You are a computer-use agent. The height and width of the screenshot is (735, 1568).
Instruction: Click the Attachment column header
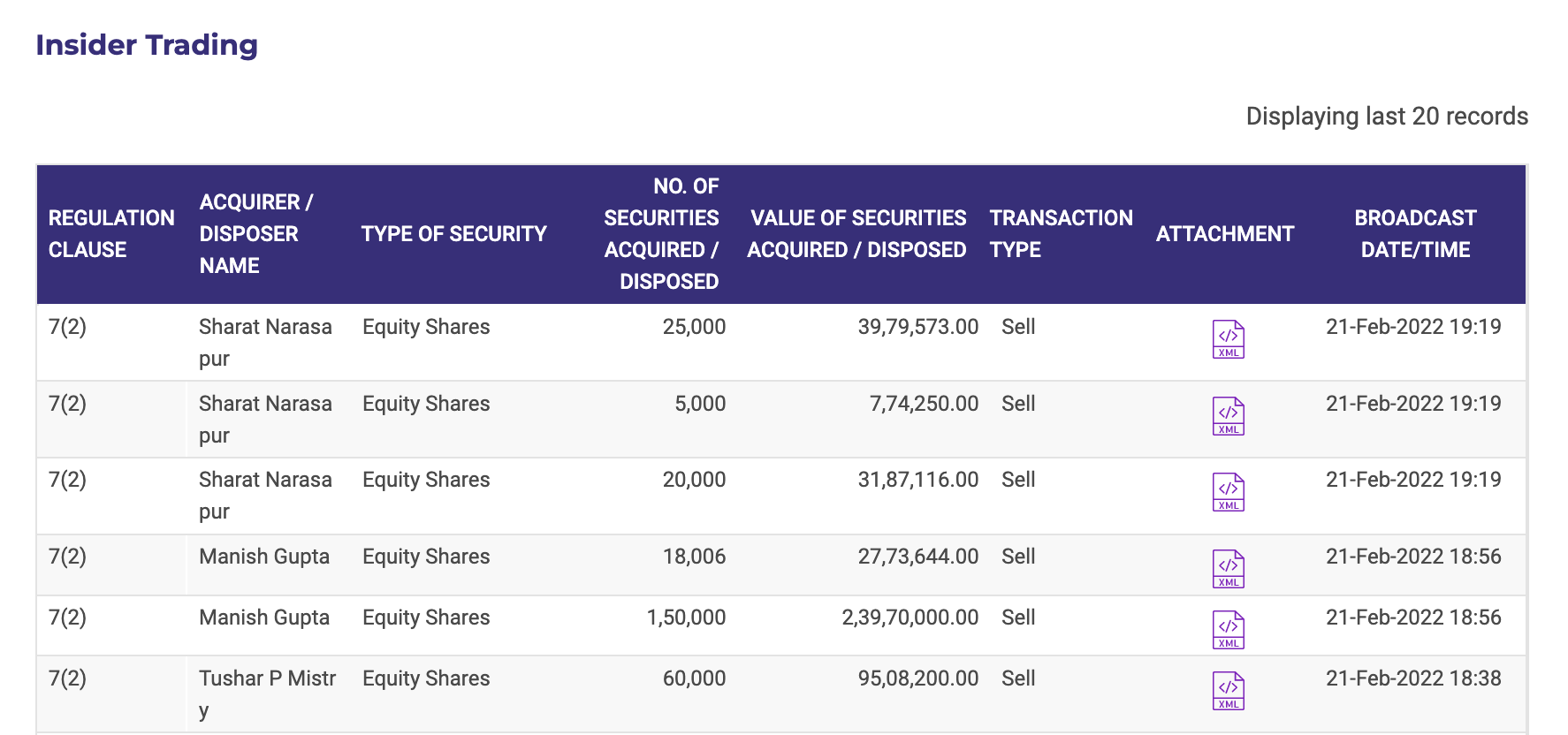click(x=1224, y=234)
